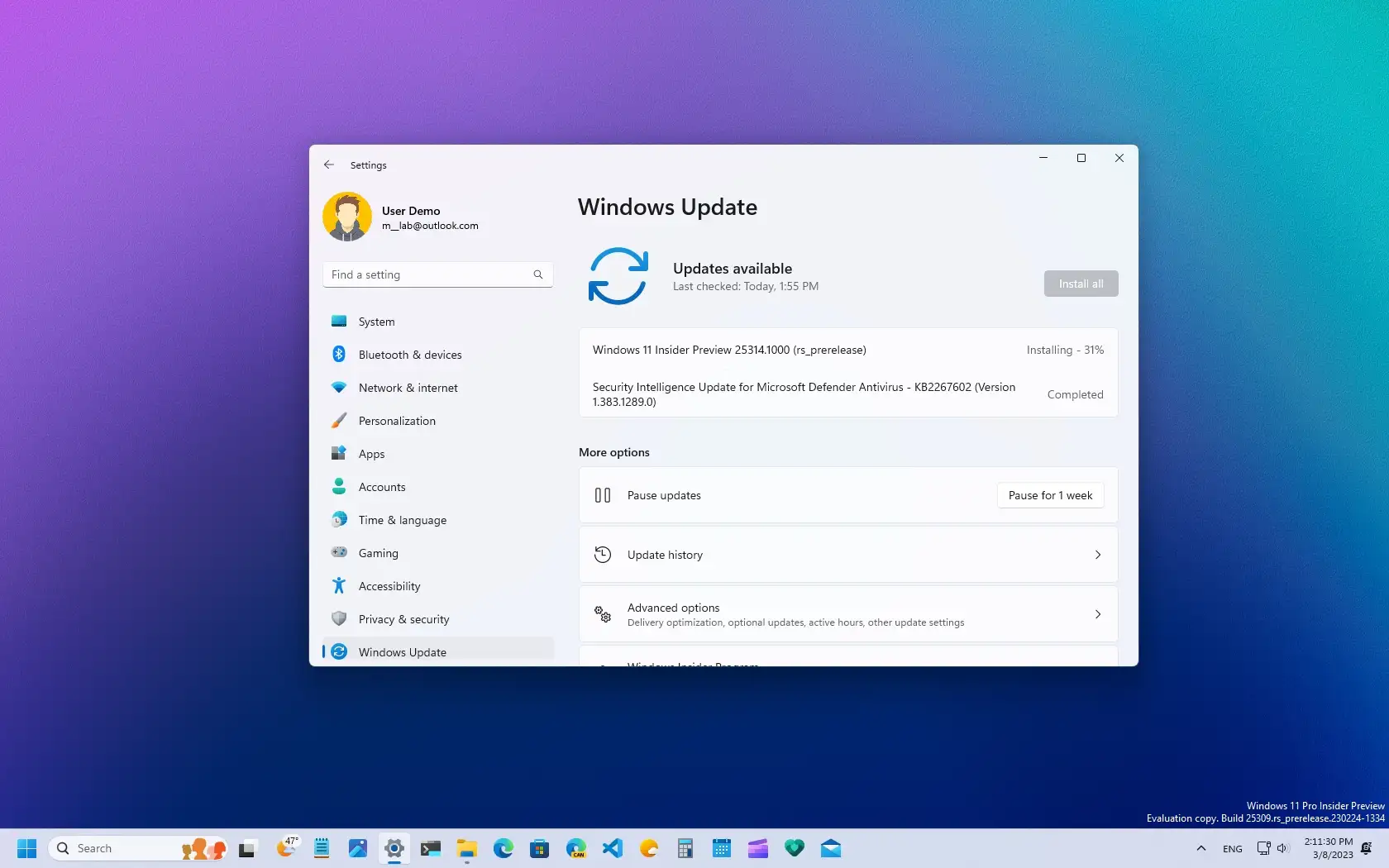The height and width of the screenshot is (868, 1389).
Task: Go back with the Settings back arrow
Action: point(329,165)
